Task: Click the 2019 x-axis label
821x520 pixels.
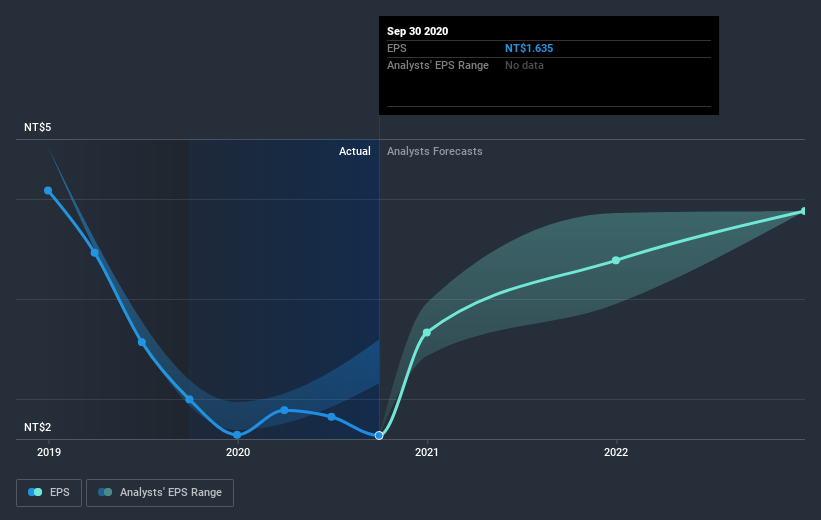Action: 48,452
